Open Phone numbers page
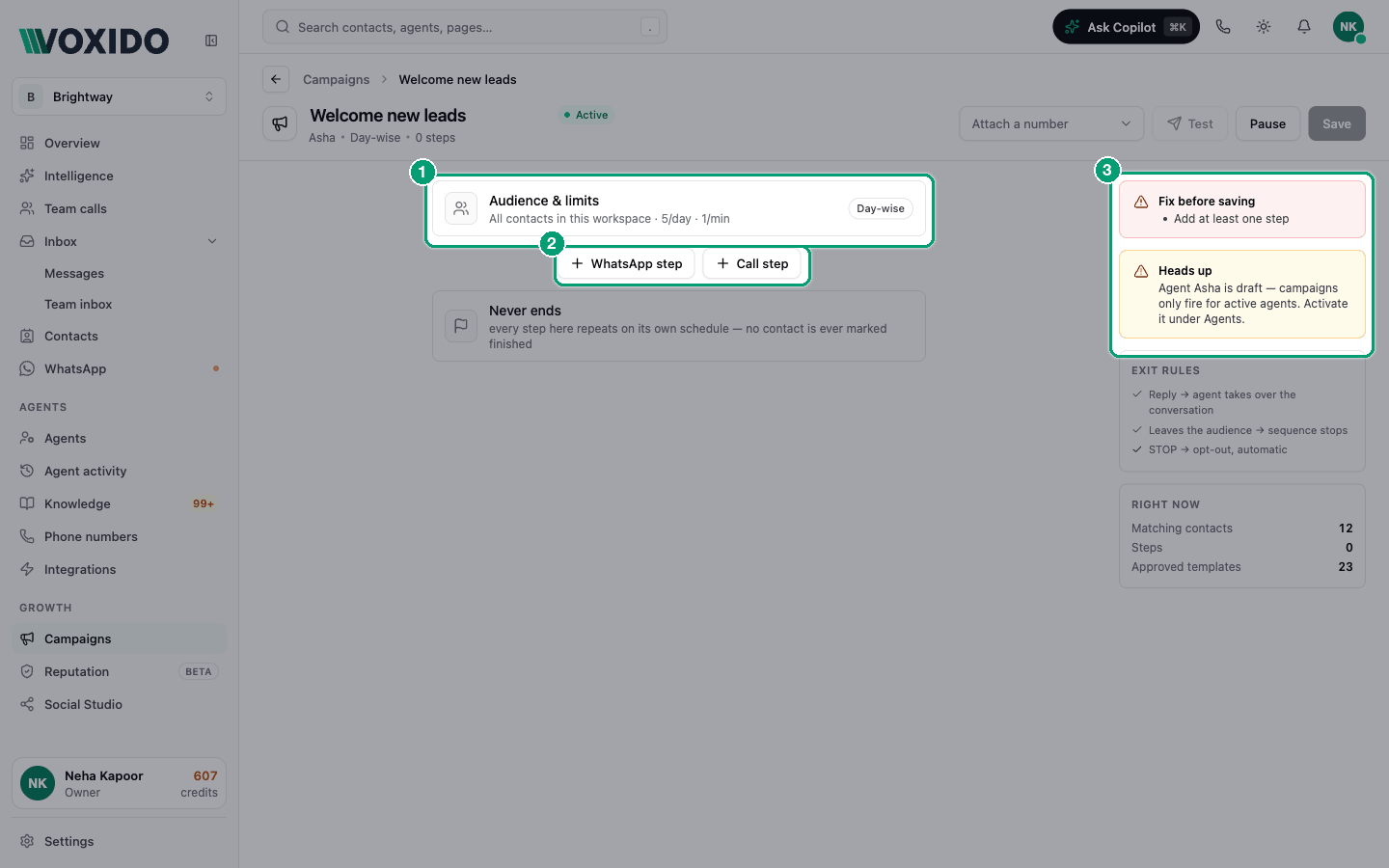The width and height of the screenshot is (1389, 868). pyautogui.click(x=119, y=536)
